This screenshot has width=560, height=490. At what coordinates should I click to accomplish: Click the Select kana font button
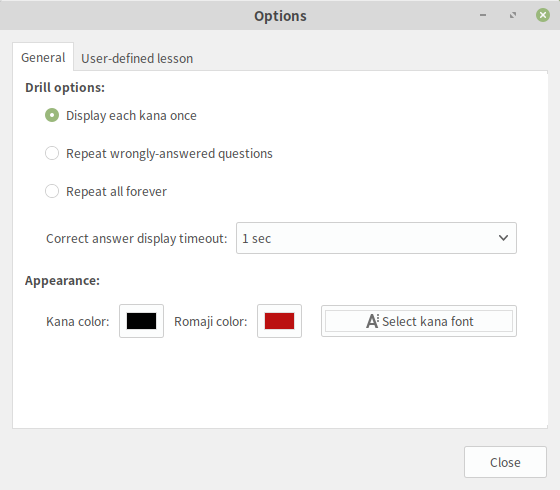click(419, 321)
